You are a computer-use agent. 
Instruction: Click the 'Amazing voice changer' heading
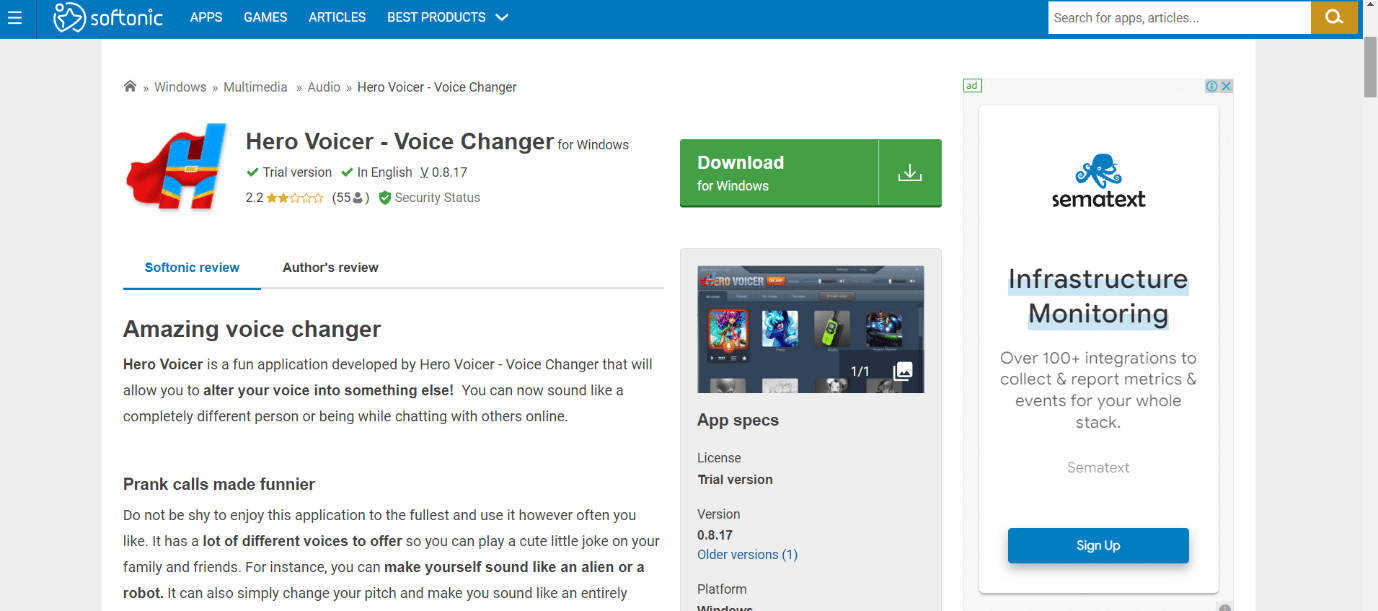(252, 329)
